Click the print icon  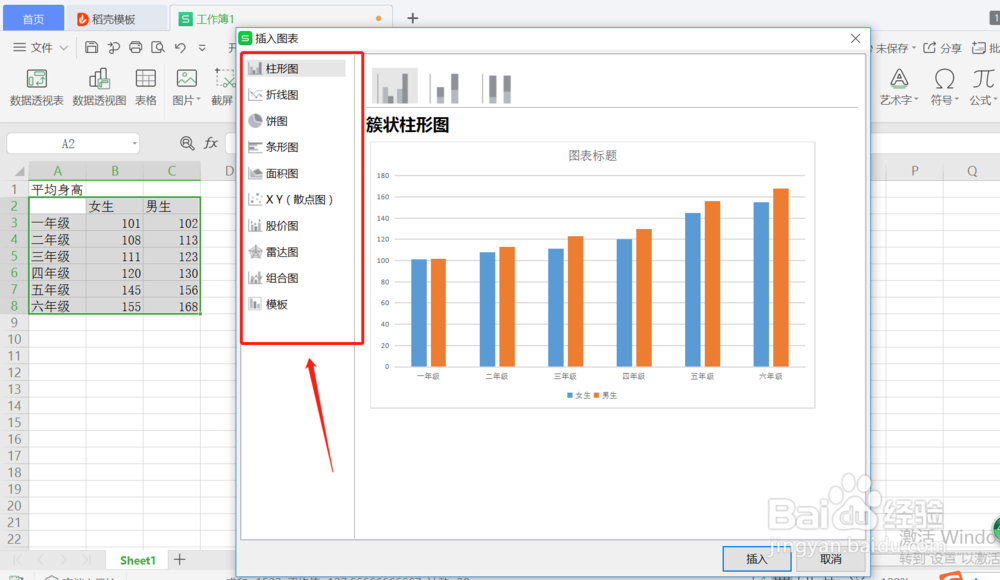coord(135,47)
